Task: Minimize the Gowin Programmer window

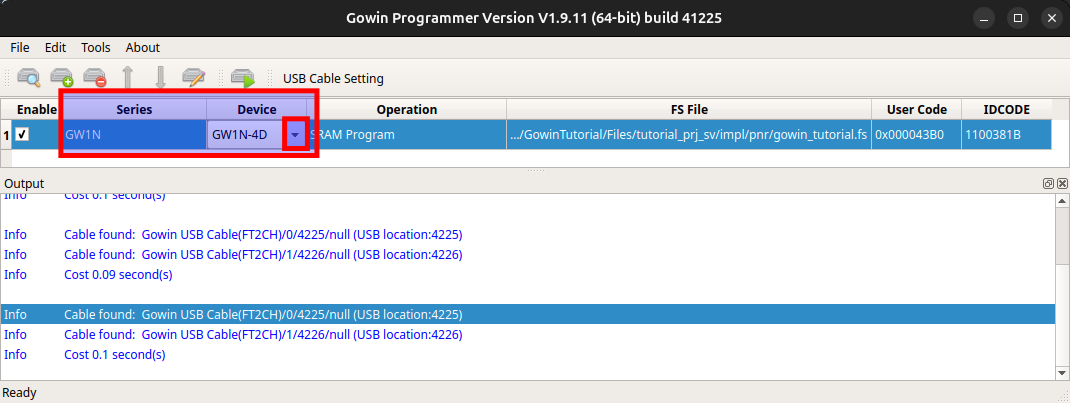Action: click(985, 18)
